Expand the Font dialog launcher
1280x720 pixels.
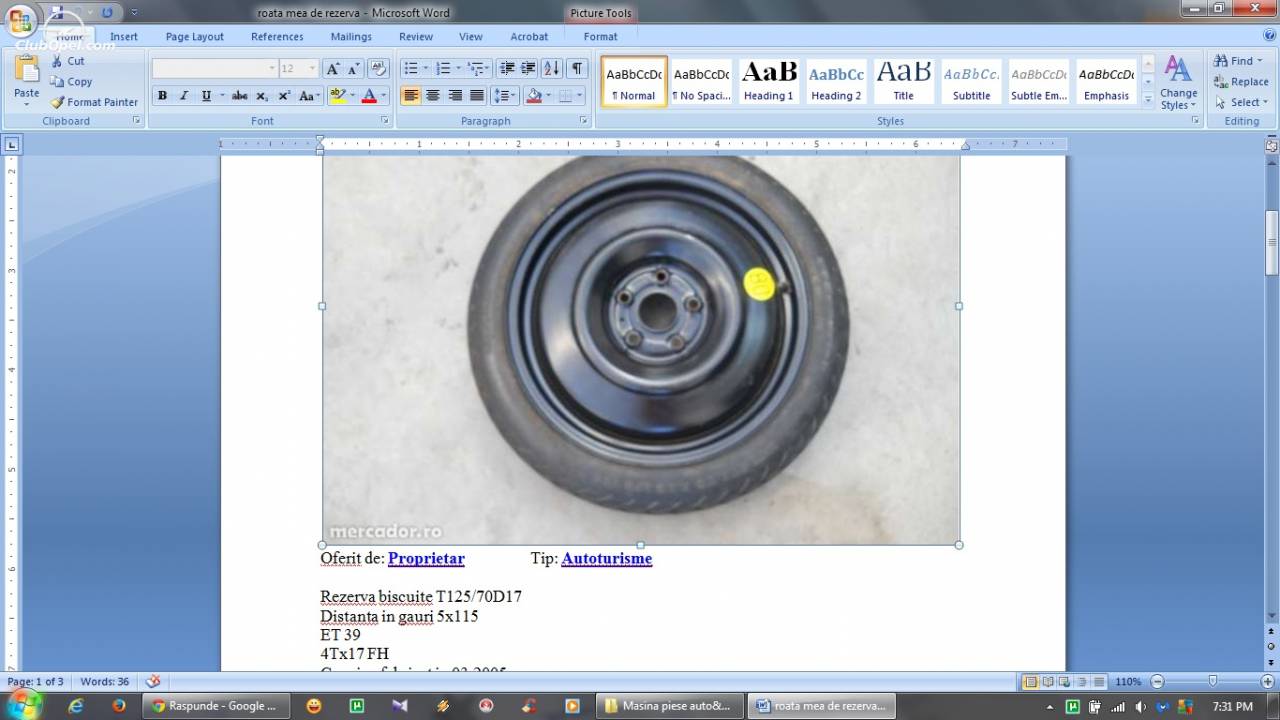(385, 121)
